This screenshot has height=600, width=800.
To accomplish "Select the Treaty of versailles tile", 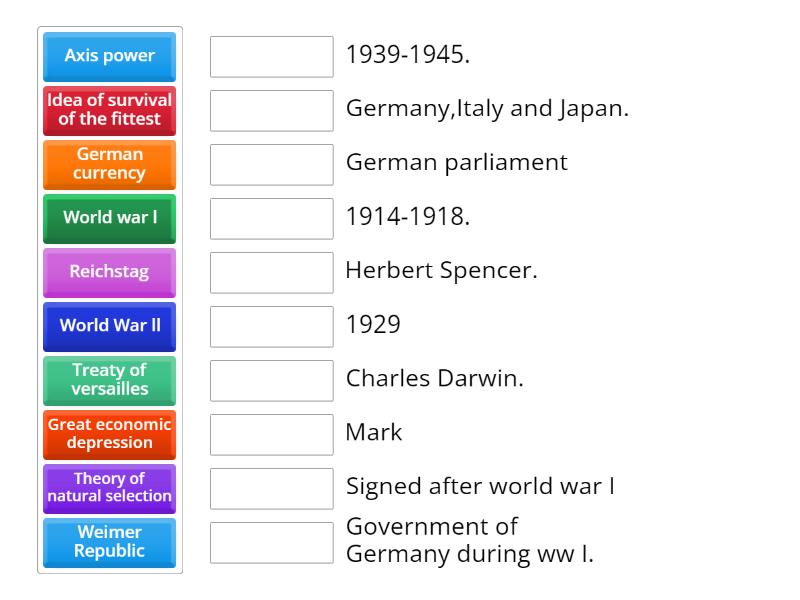I will pyautogui.click(x=109, y=380).
